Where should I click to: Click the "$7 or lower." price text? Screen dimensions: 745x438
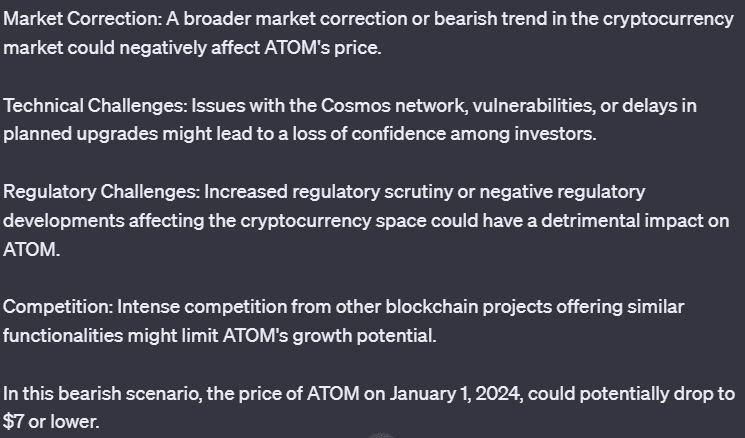click(51, 421)
